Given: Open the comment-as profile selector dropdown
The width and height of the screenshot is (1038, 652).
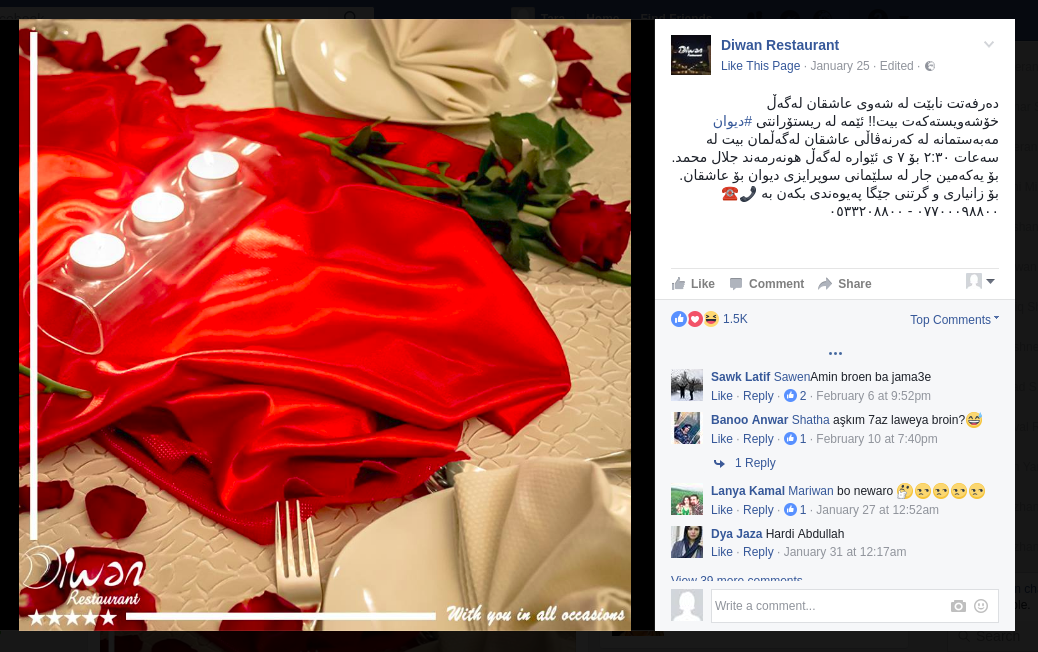Looking at the screenshot, I should [x=980, y=281].
